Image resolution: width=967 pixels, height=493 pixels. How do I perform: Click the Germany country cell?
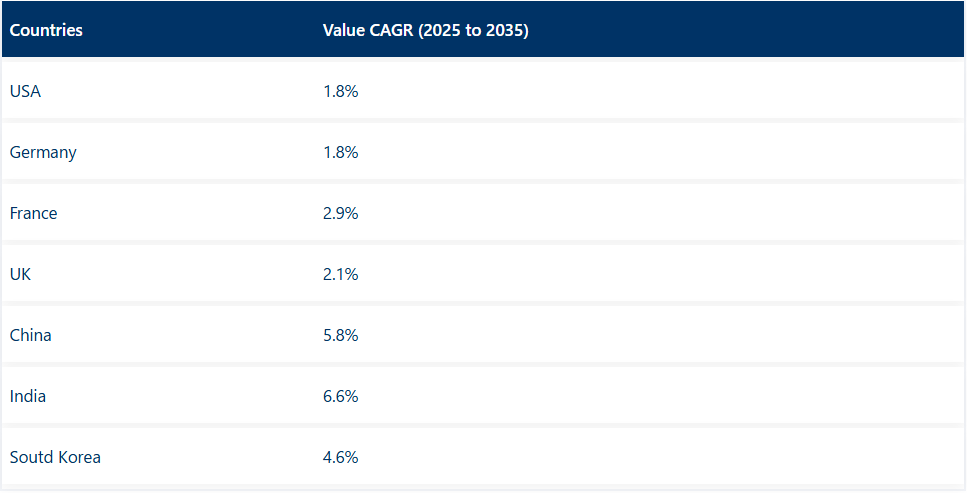[x=43, y=152]
